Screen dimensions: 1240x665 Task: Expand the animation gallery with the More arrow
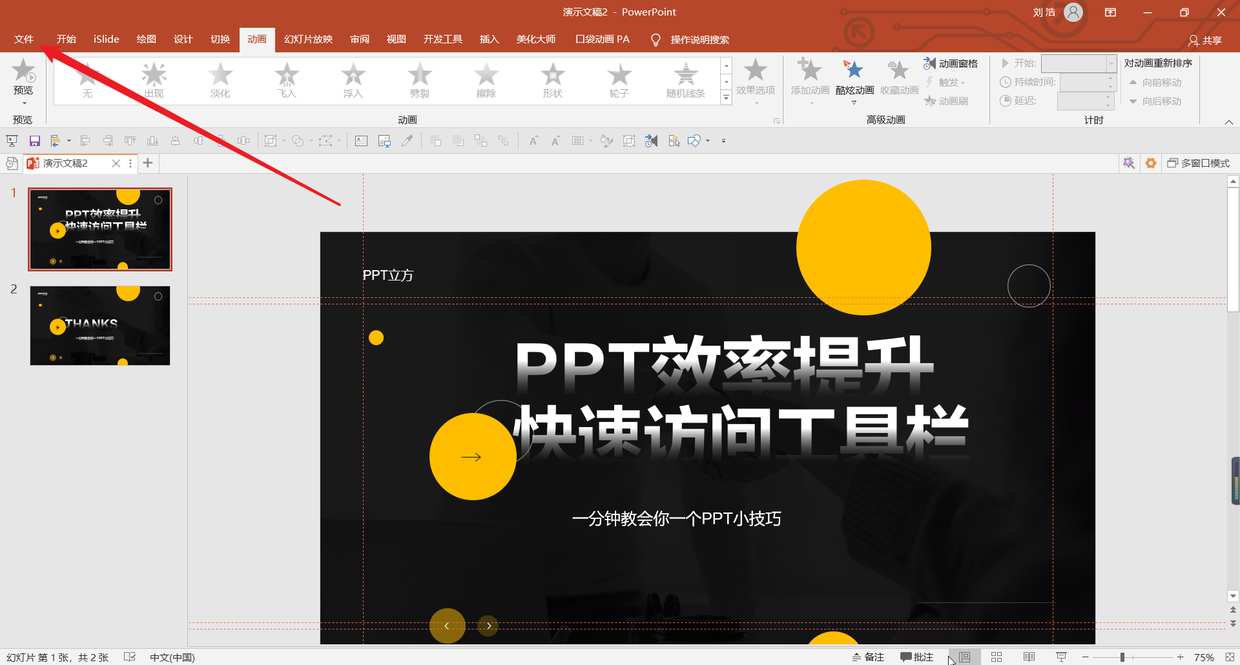coord(726,97)
